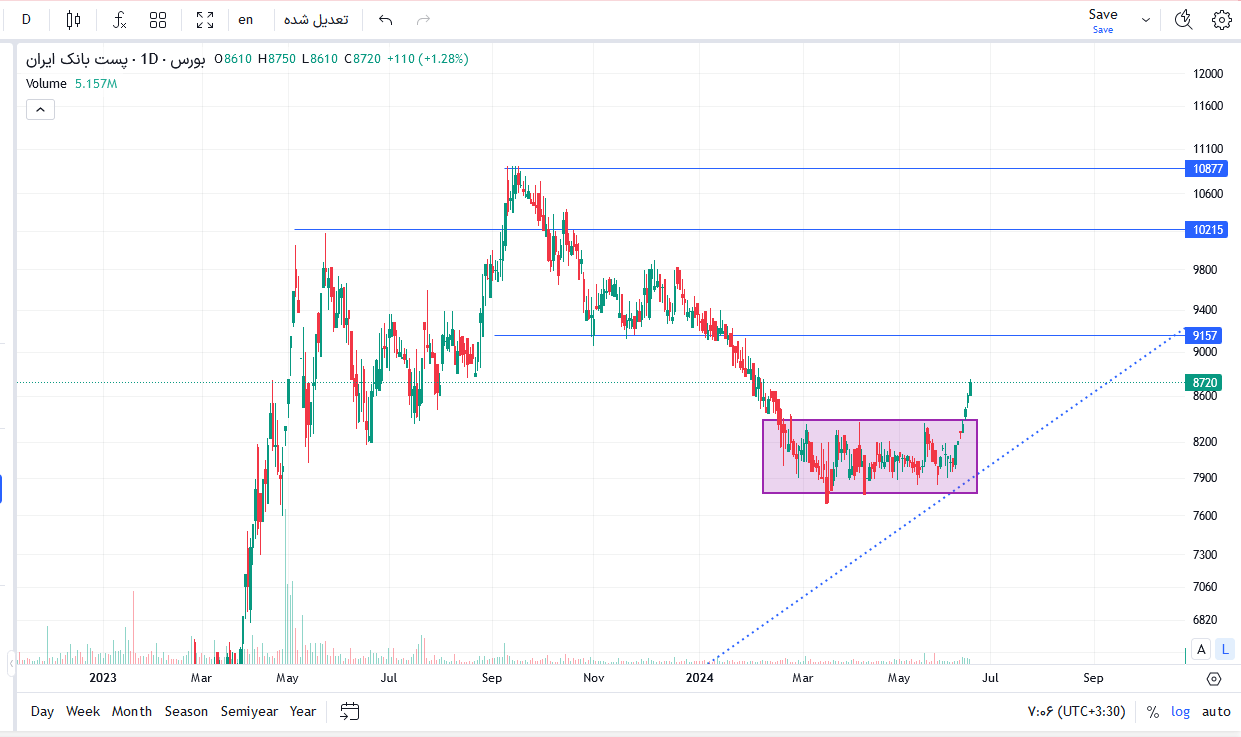Click the current price label 8720
Screen dimensions: 1241x737
1203,382
